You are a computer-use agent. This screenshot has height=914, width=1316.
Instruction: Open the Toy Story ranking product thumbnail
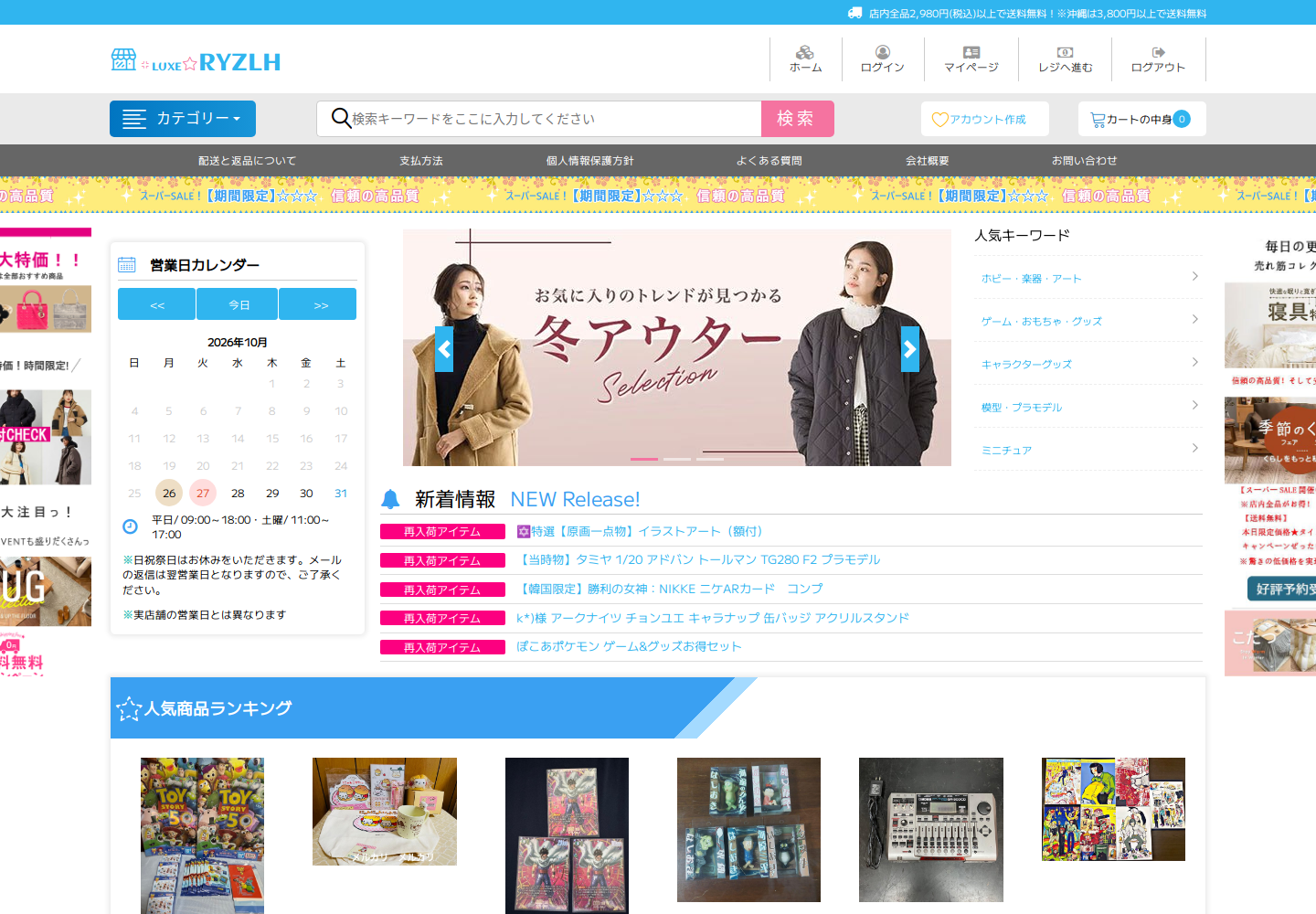pyautogui.click(x=202, y=835)
